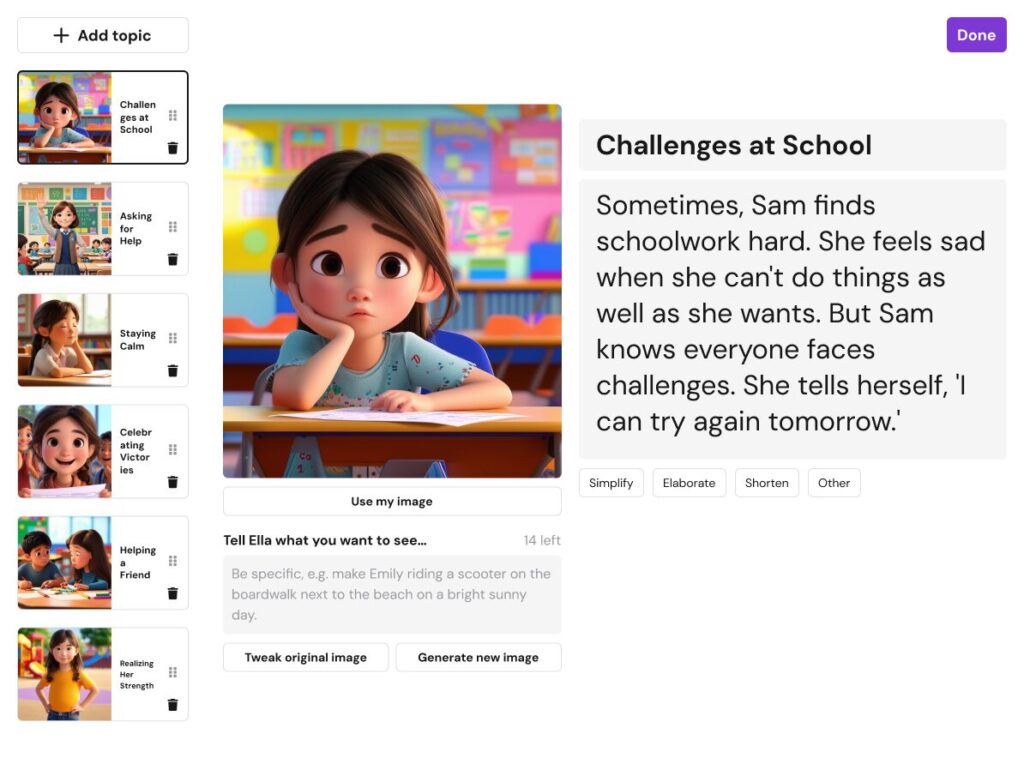Delete the "Asking for Help" topic
Screen dimensions: 1024x776
click(x=173, y=259)
